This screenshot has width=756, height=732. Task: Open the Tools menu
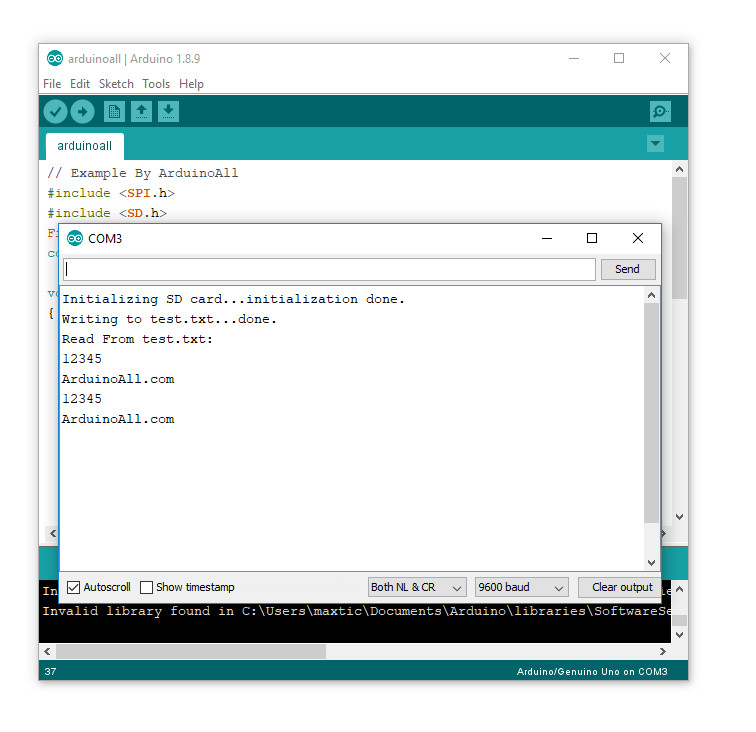[x=156, y=84]
